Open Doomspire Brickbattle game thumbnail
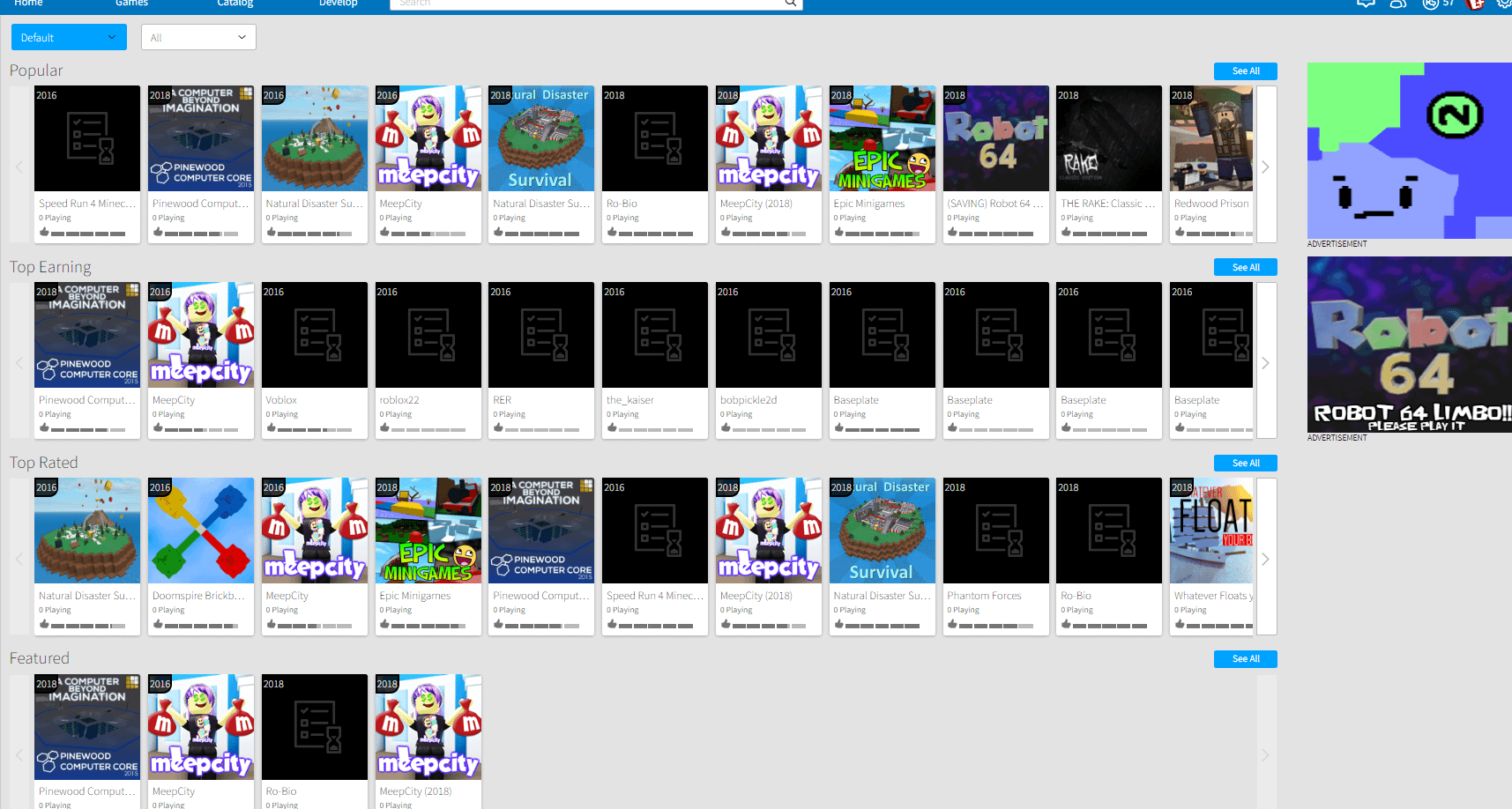 pyautogui.click(x=201, y=531)
